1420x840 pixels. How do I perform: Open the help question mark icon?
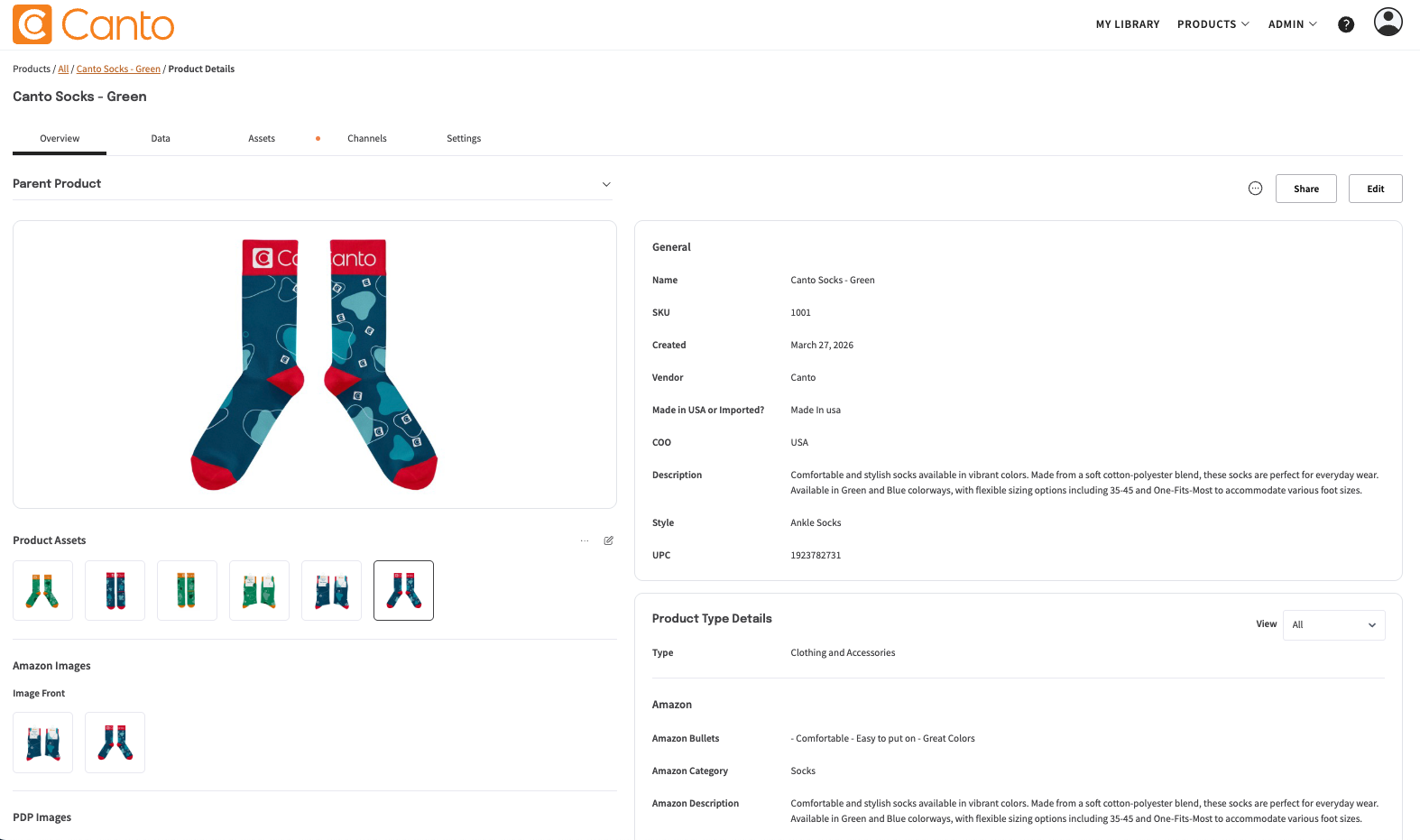pos(1345,24)
